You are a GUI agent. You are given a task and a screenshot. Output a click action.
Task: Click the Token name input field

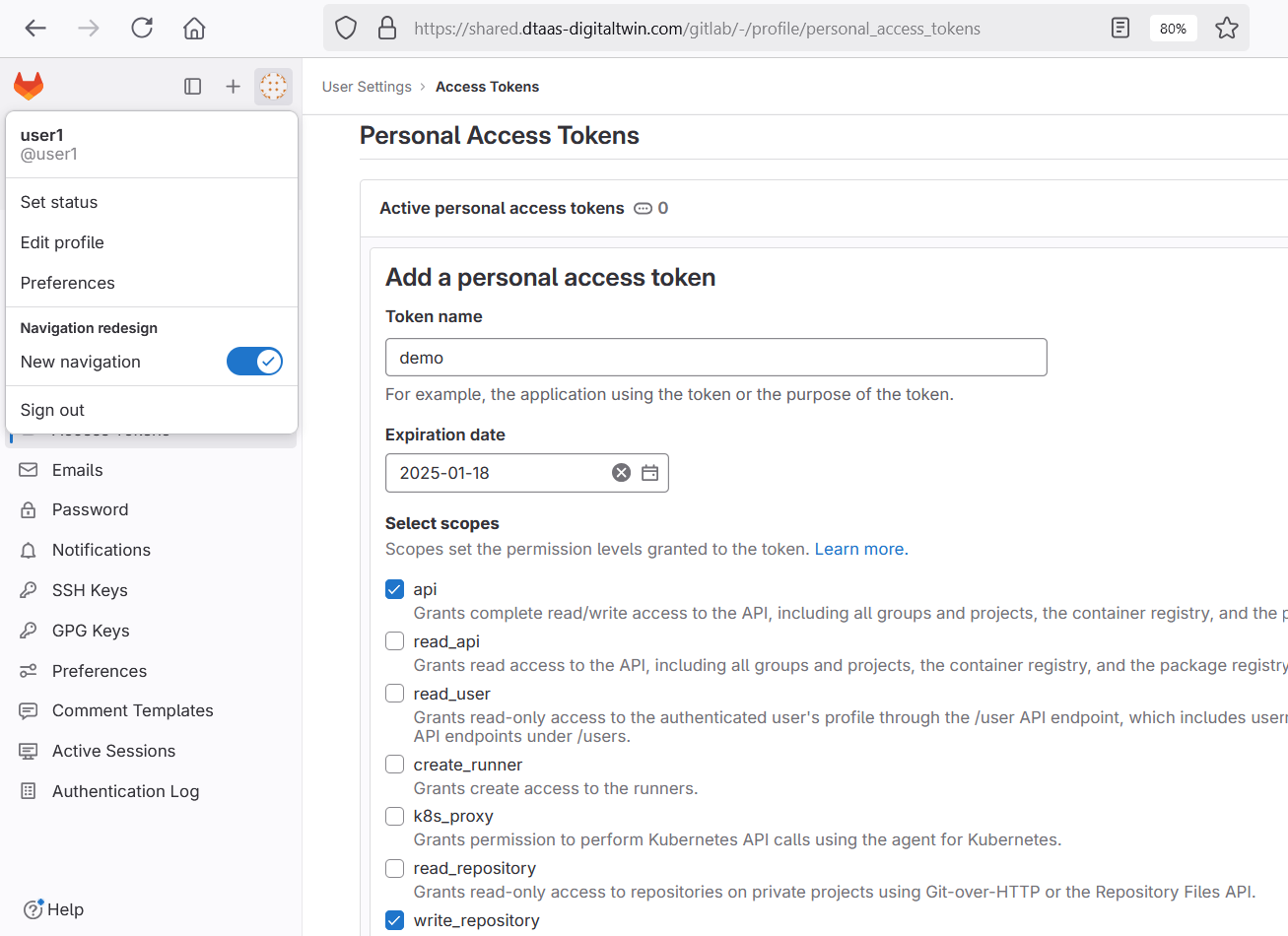715,358
